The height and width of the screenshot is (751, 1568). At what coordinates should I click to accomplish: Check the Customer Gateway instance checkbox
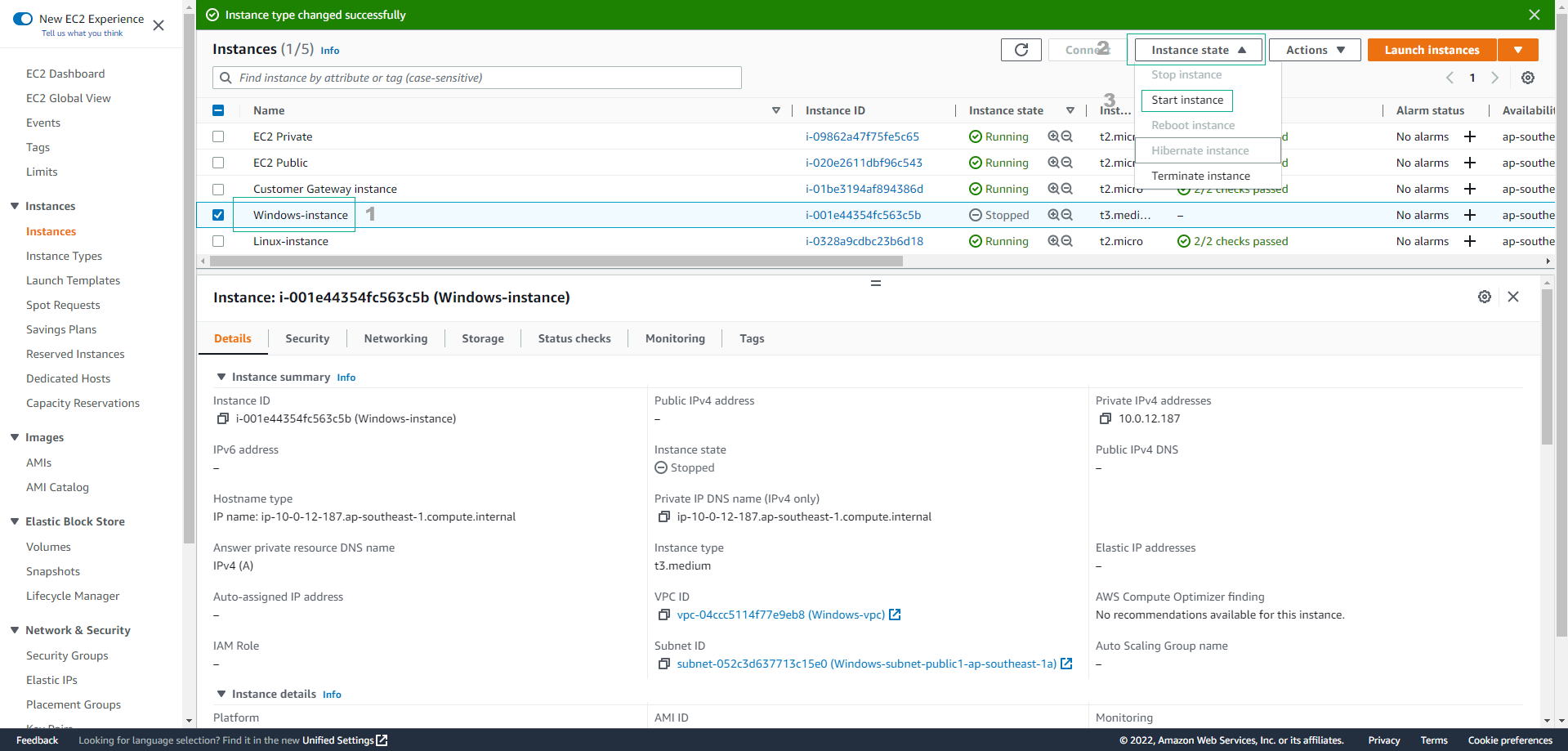click(x=218, y=189)
